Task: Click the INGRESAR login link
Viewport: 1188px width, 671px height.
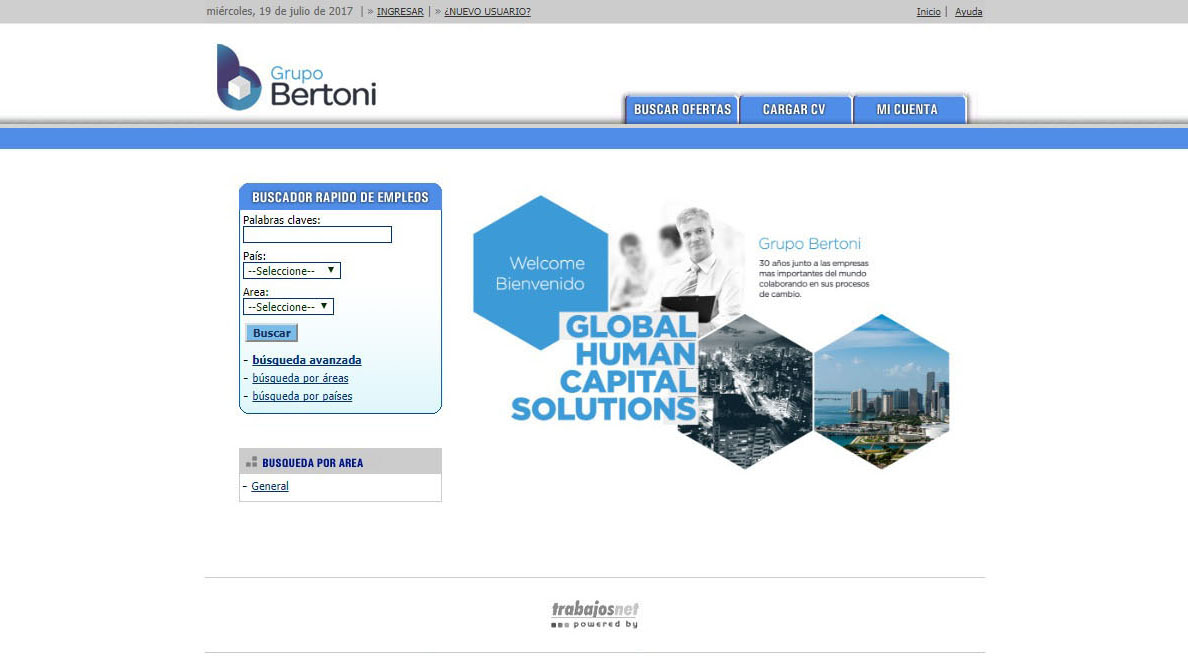Action: click(400, 12)
